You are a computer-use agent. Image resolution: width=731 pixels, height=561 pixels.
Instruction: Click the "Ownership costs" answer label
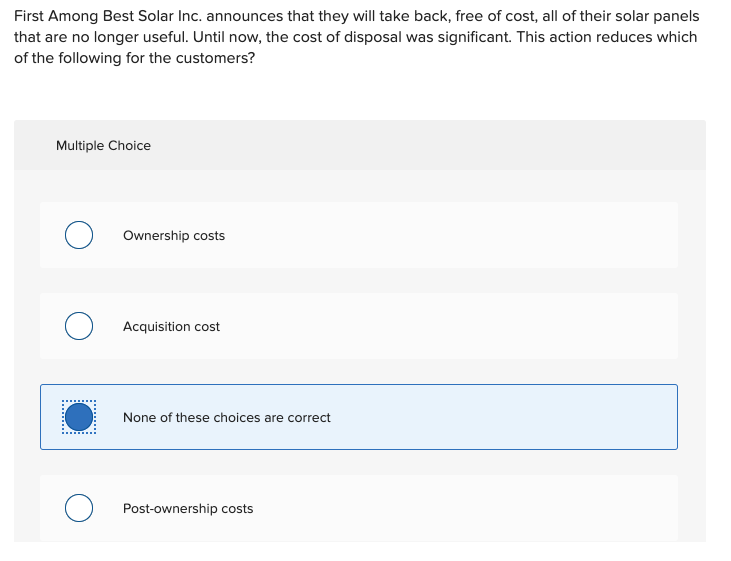click(x=173, y=236)
